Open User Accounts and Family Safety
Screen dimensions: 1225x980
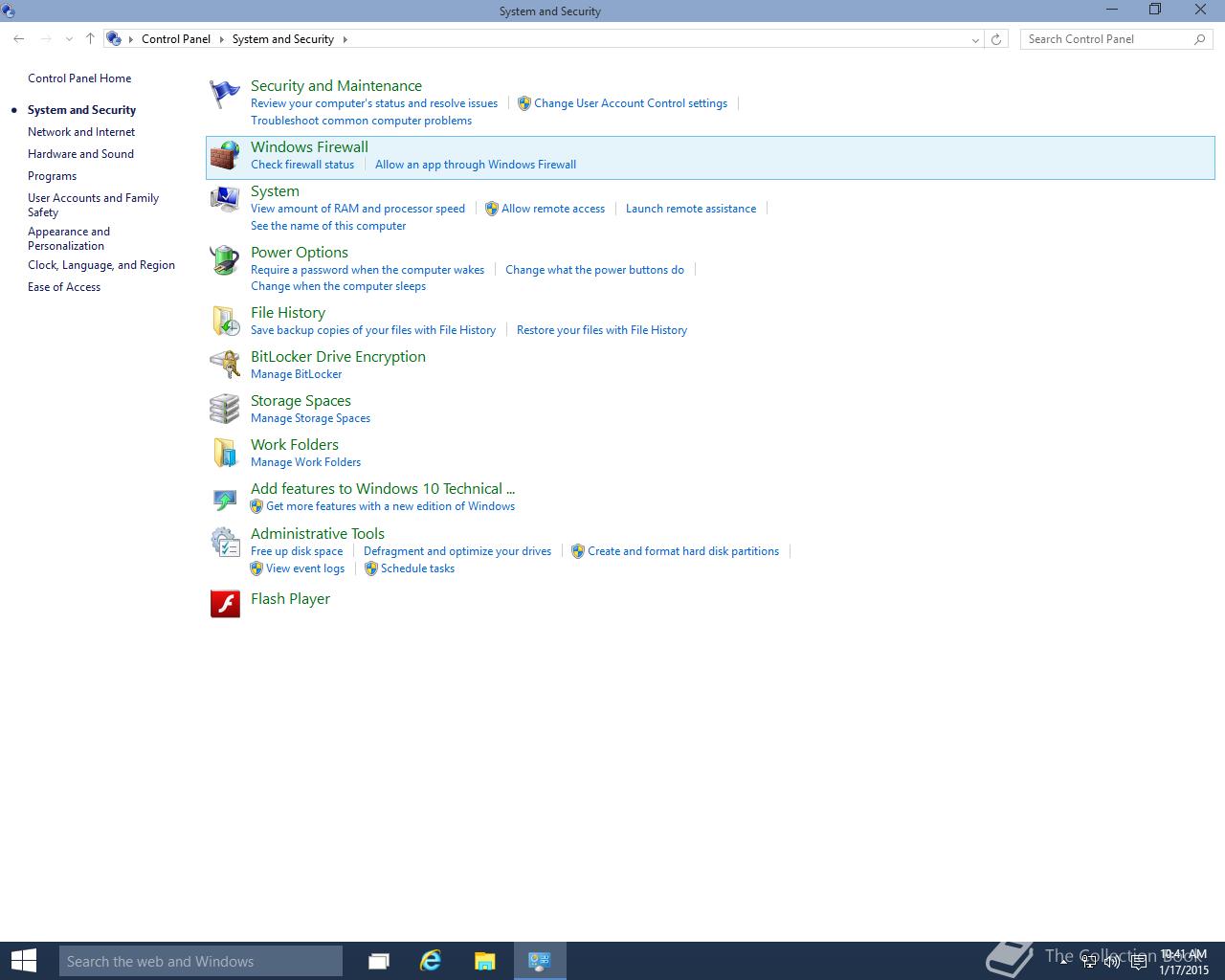coord(93,205)
